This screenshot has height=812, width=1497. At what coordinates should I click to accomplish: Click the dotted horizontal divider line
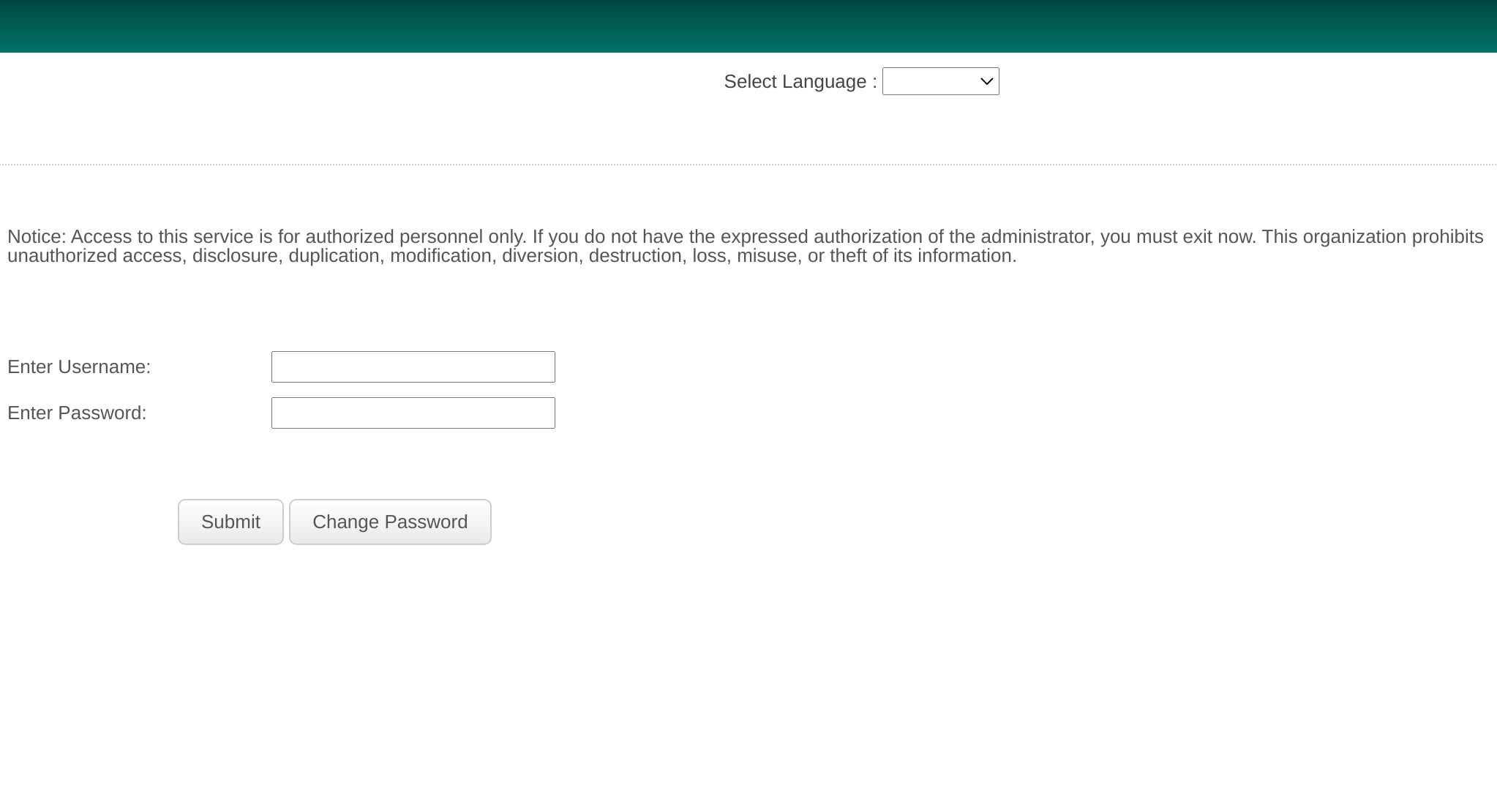coord(748,165)
